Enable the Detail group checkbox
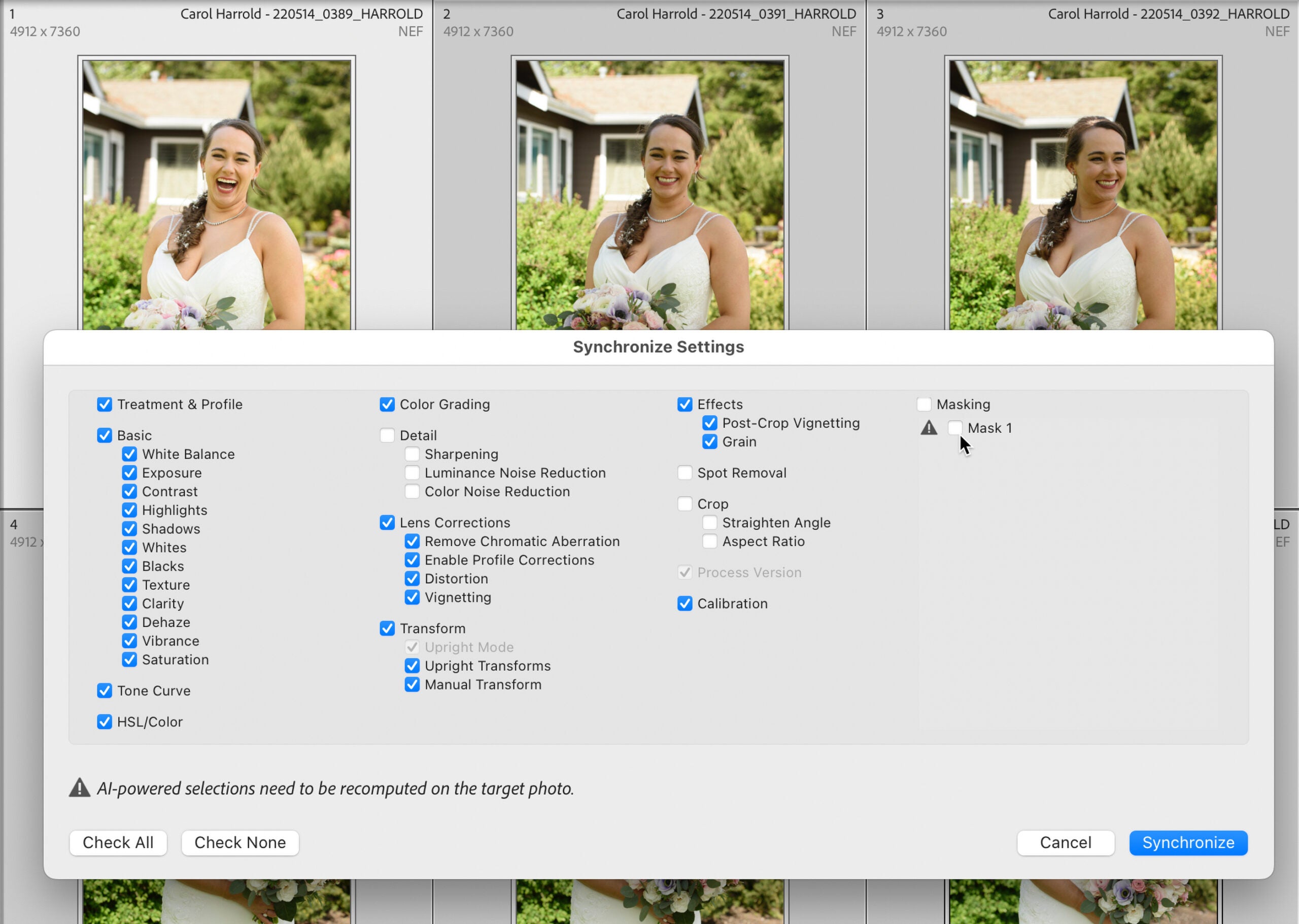This screenshot has height=924, width=1299. [388, 436]
